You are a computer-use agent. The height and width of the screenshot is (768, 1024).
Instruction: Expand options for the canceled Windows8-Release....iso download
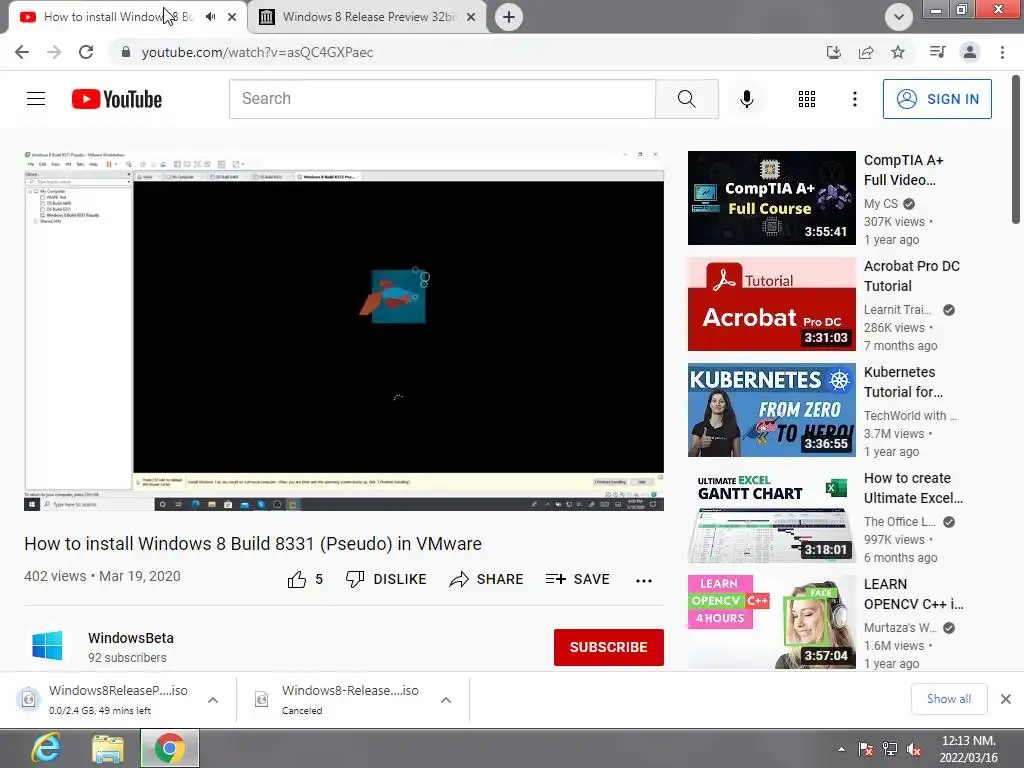pyautogui.click(x=446, y=700)
